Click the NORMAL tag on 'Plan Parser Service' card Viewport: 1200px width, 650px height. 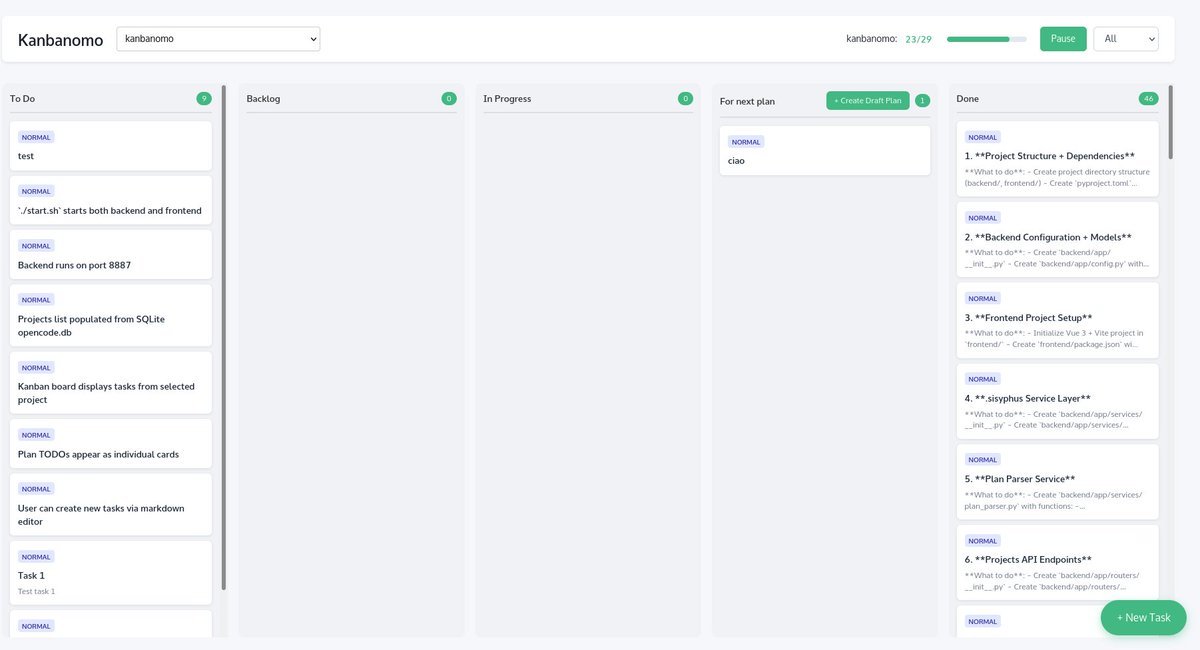coord(983,460)
